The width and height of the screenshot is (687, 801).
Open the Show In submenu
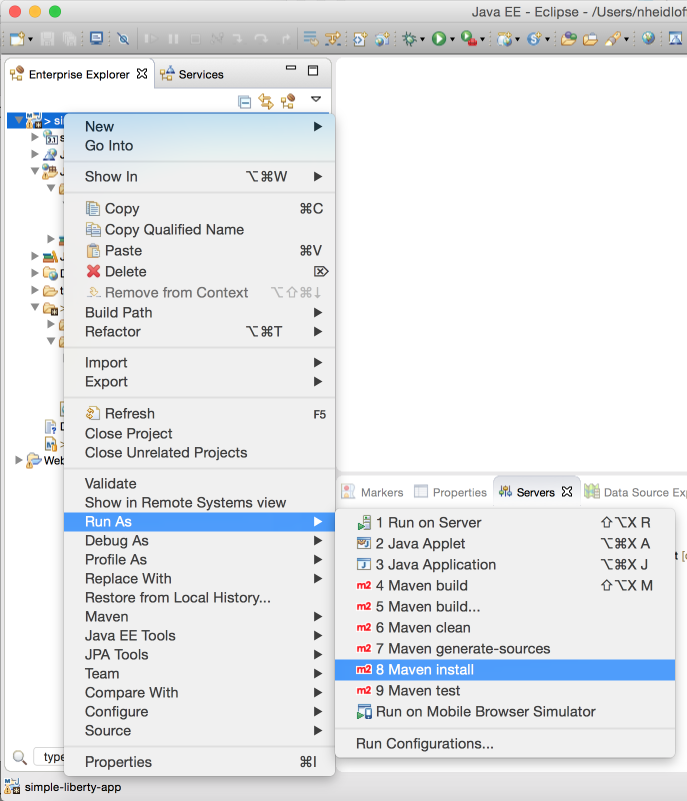tap(200, 177)
